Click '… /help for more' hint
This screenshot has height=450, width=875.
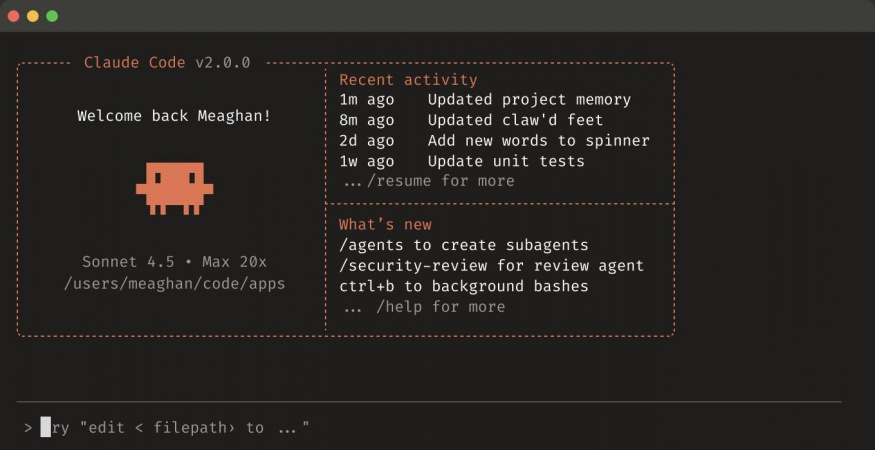[x=425, y=307]
